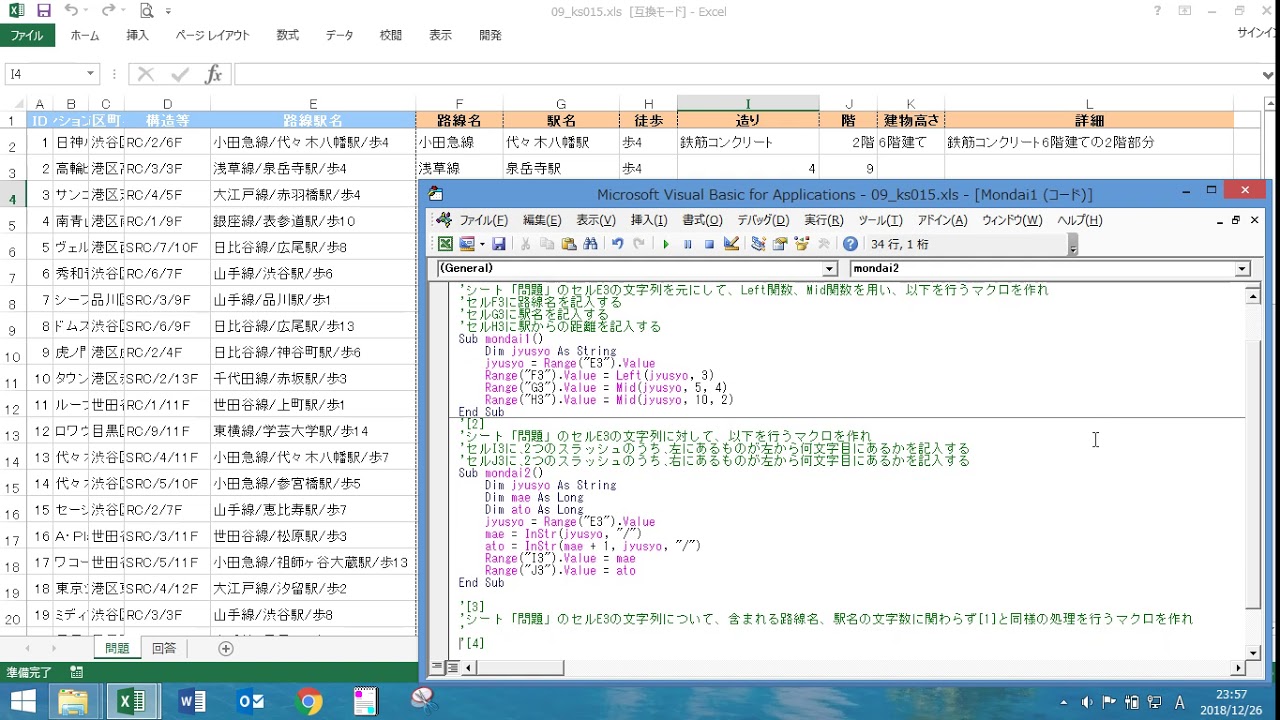Screen dimensions: 1280x720
Task: Open the mondai2 procedure dropdown
Action: pos(1242,269)
